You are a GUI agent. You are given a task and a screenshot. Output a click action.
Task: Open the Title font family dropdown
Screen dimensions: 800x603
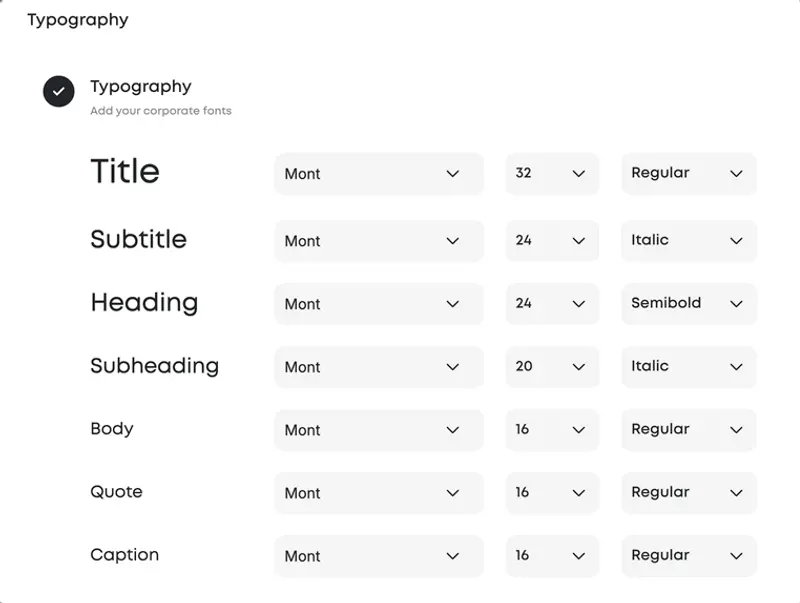(378, 174)
